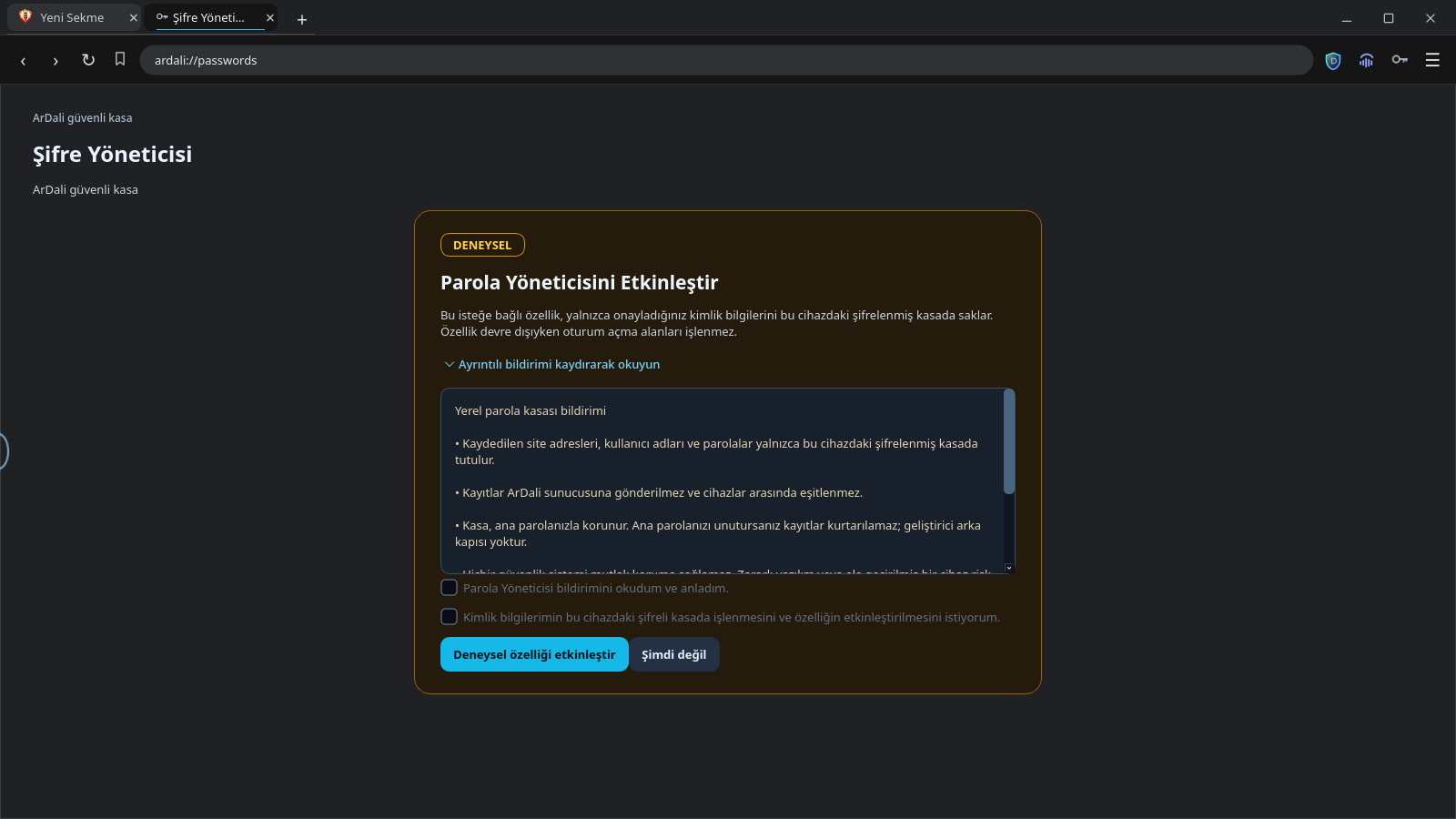
Task: Click 'Yerel parola kasası bildirimi' text
Action: pos(531,410)
